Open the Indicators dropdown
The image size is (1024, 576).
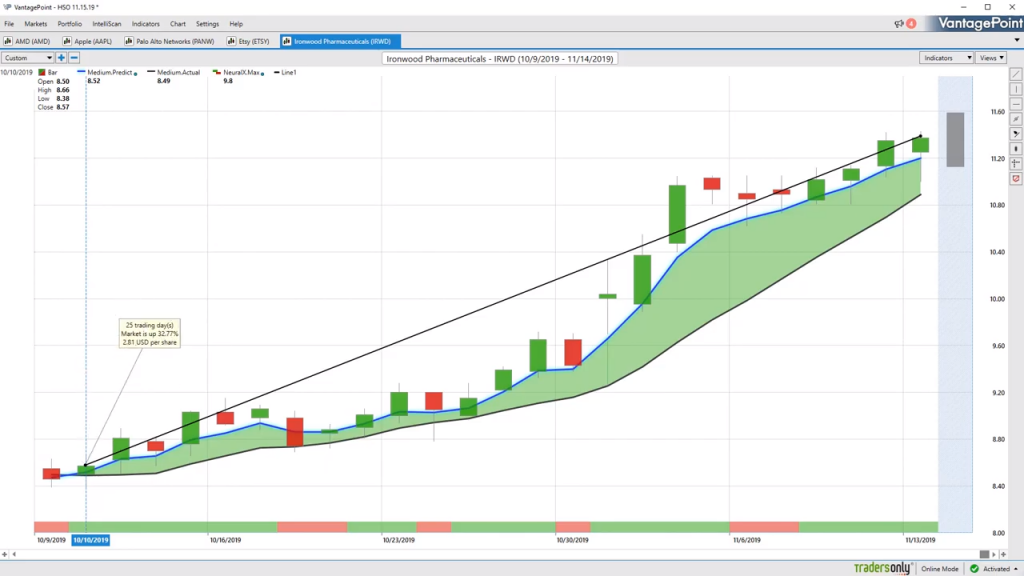tap(946, 57)
